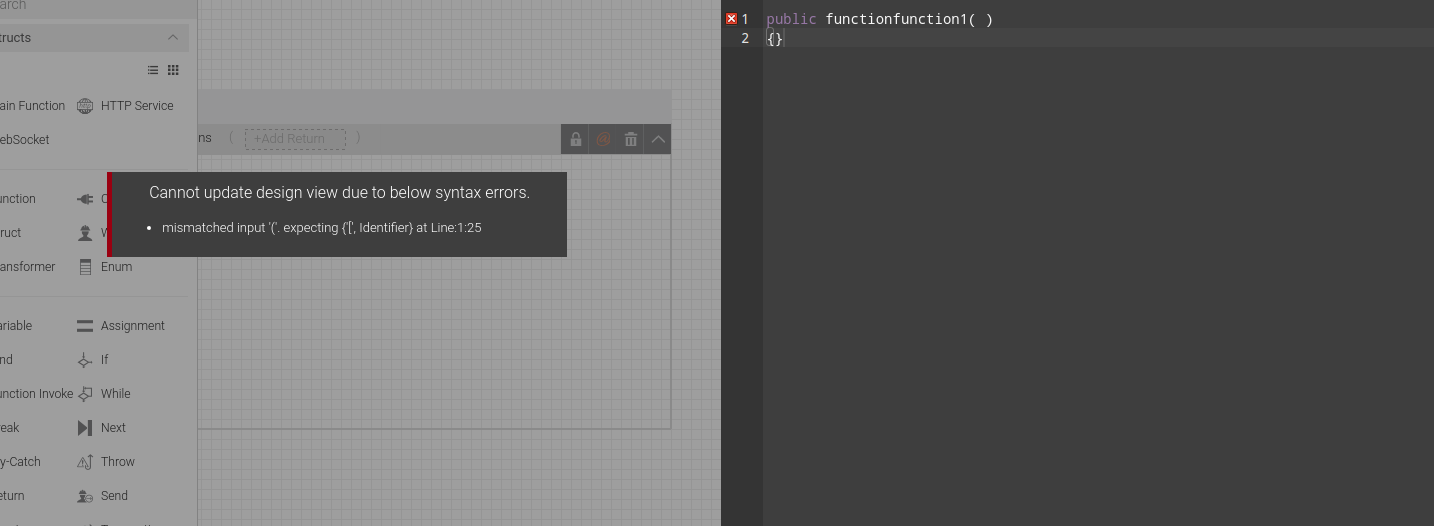Switch the palette to list view
Viewport: 1434px width, 526px height.
(x=153, y=70)
